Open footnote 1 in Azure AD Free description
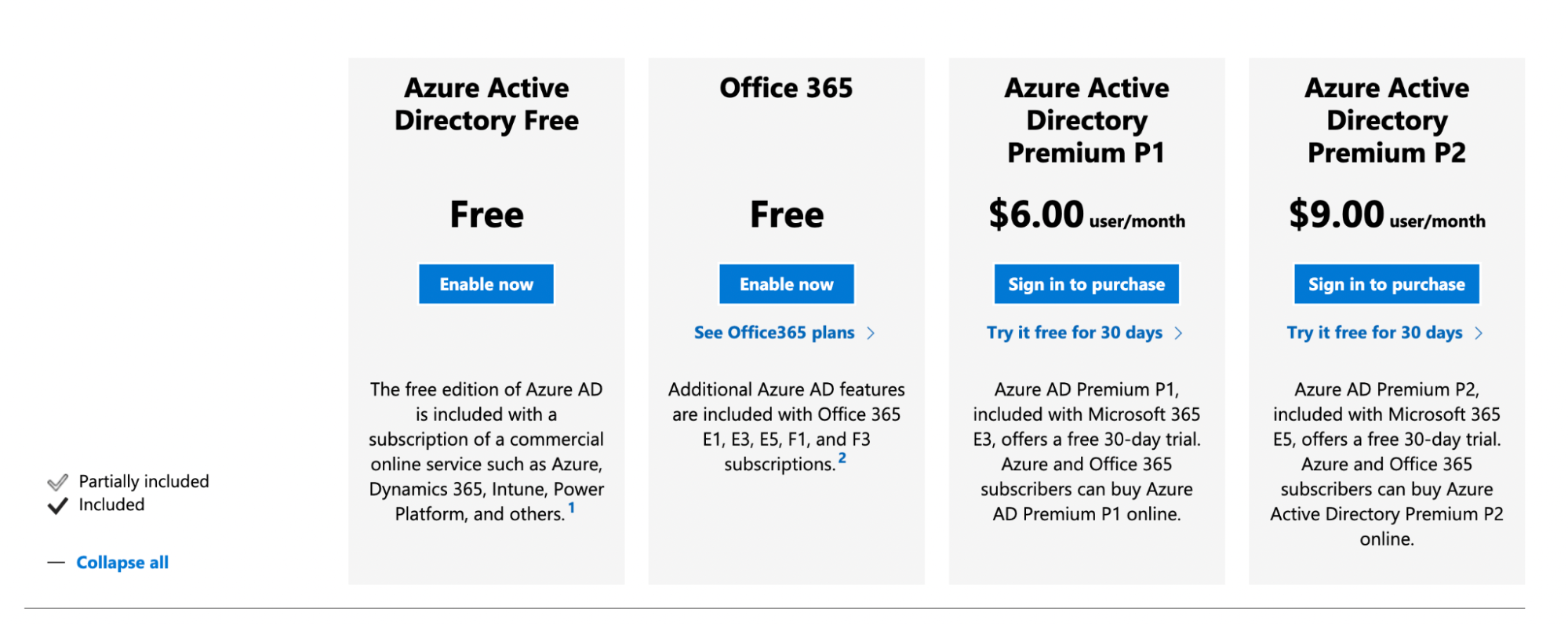The width and height of the screenshot is (1568, 624). 572,508
